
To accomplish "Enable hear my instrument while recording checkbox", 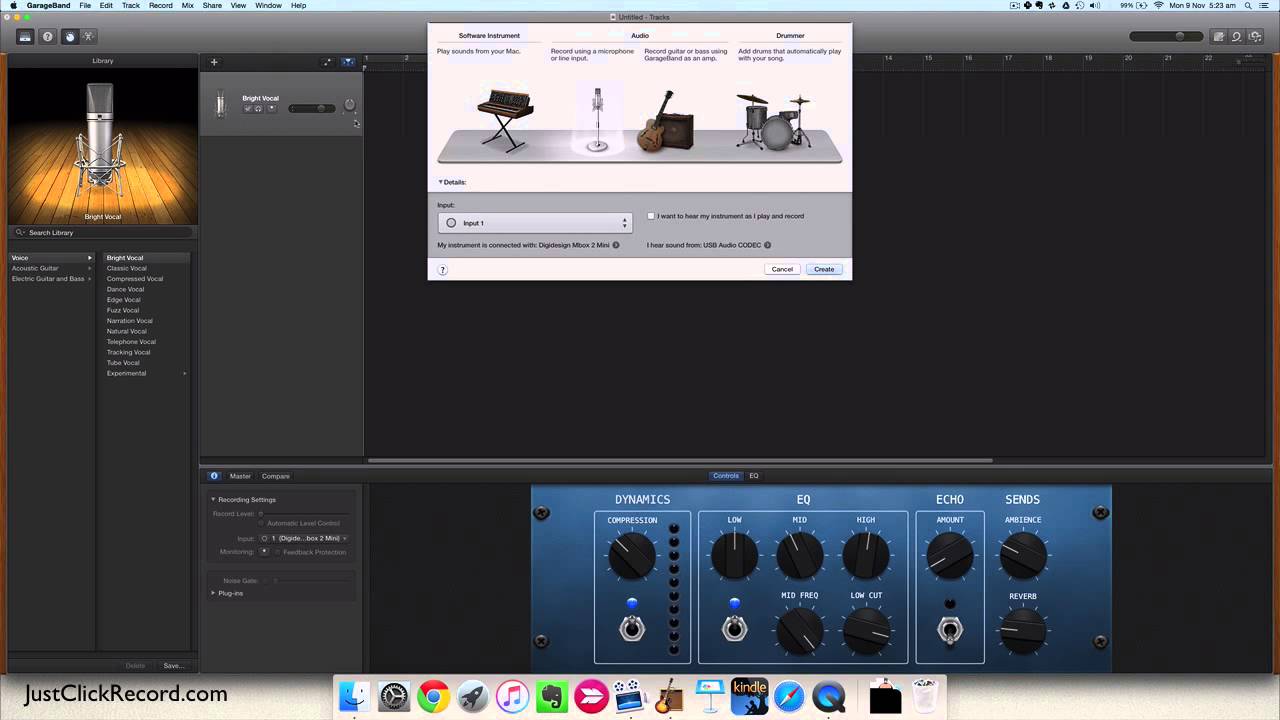I will coord(651,216).
